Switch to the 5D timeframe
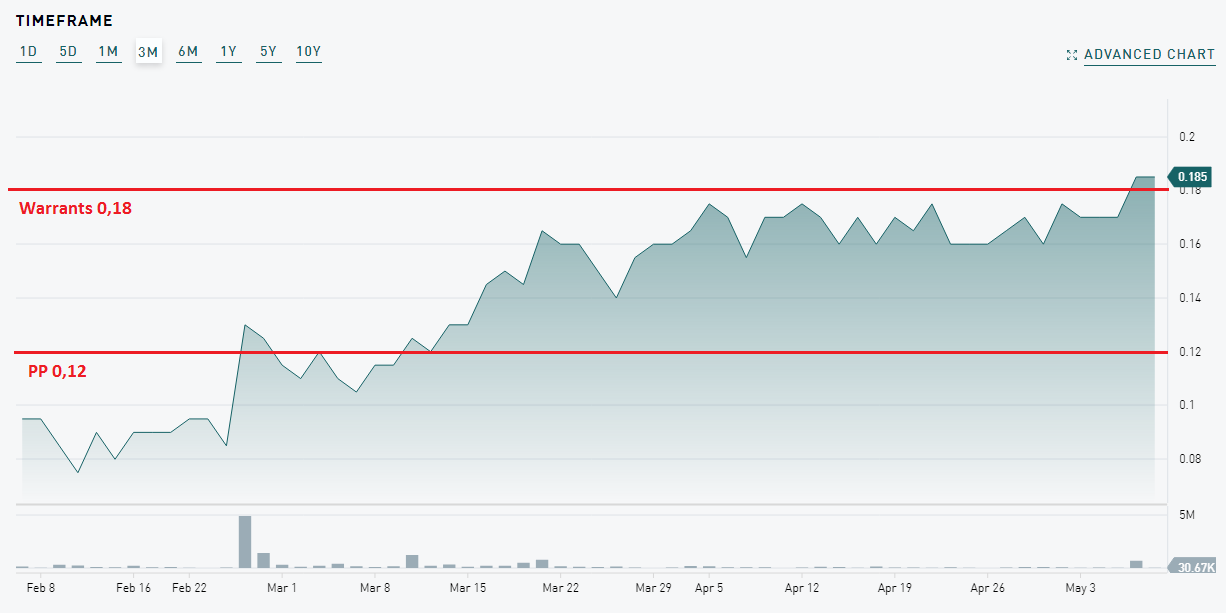The image size is (1226, 613). coord(68,52)
